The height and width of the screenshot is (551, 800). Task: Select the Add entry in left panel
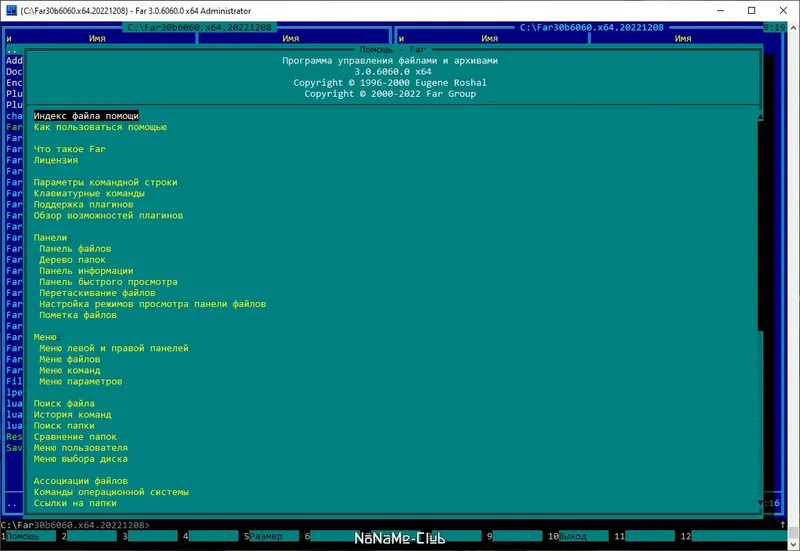14,61
